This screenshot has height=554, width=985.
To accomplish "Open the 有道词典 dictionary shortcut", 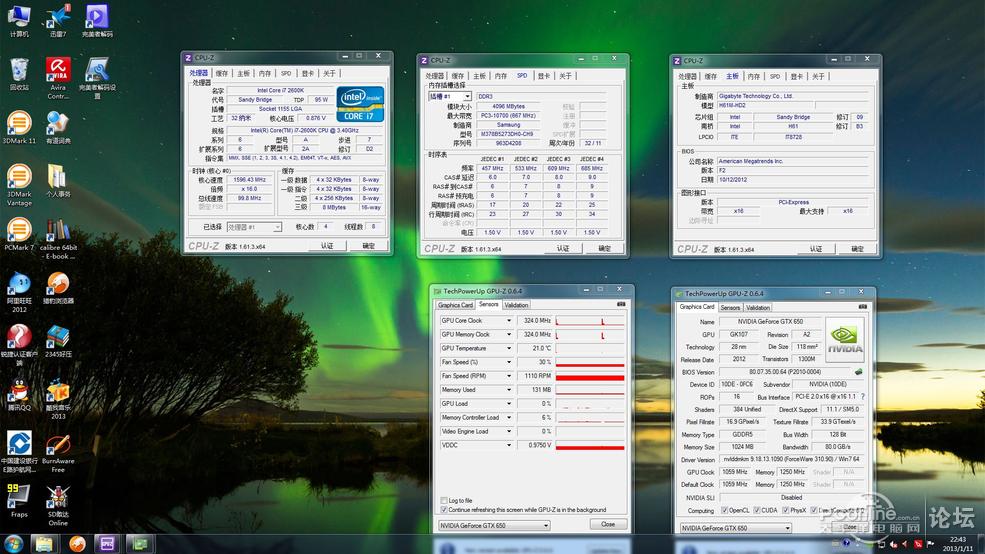I will click(x=58, y=127).
